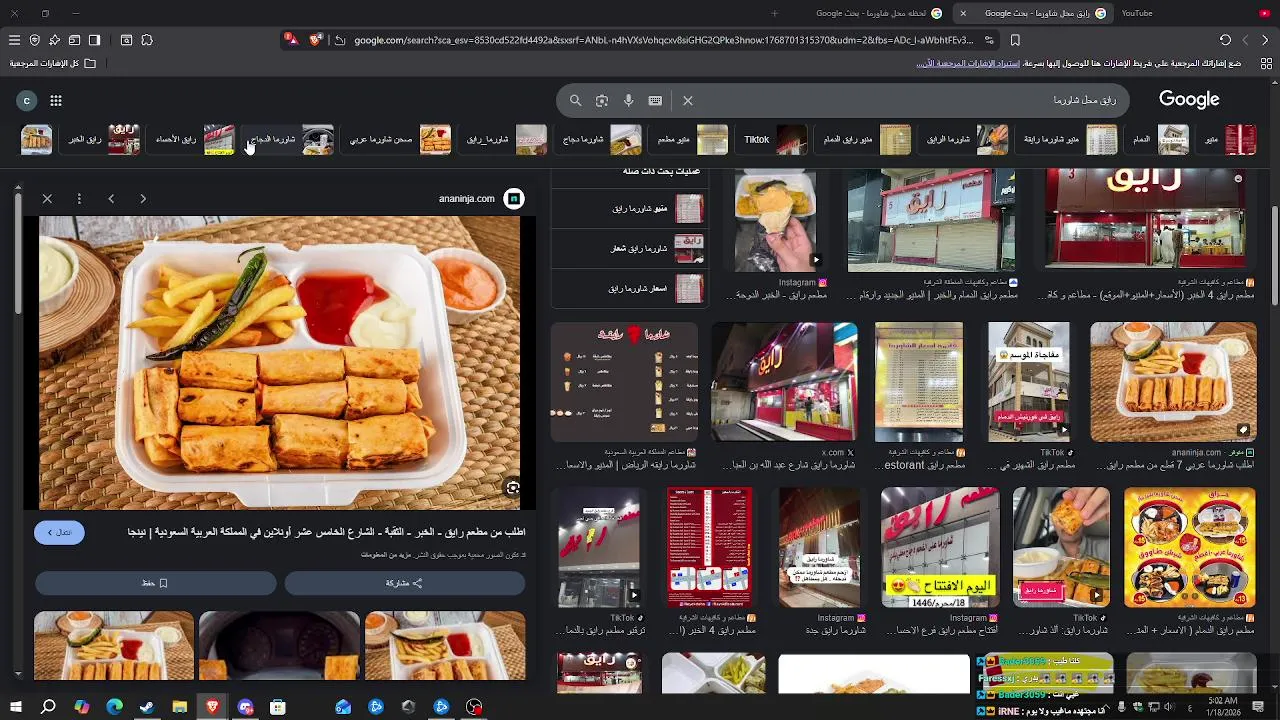This screenshot has width=1280, height=720.
Task: Click the search box text رايق محل شاورما
Action: (x=1084, y=100)
